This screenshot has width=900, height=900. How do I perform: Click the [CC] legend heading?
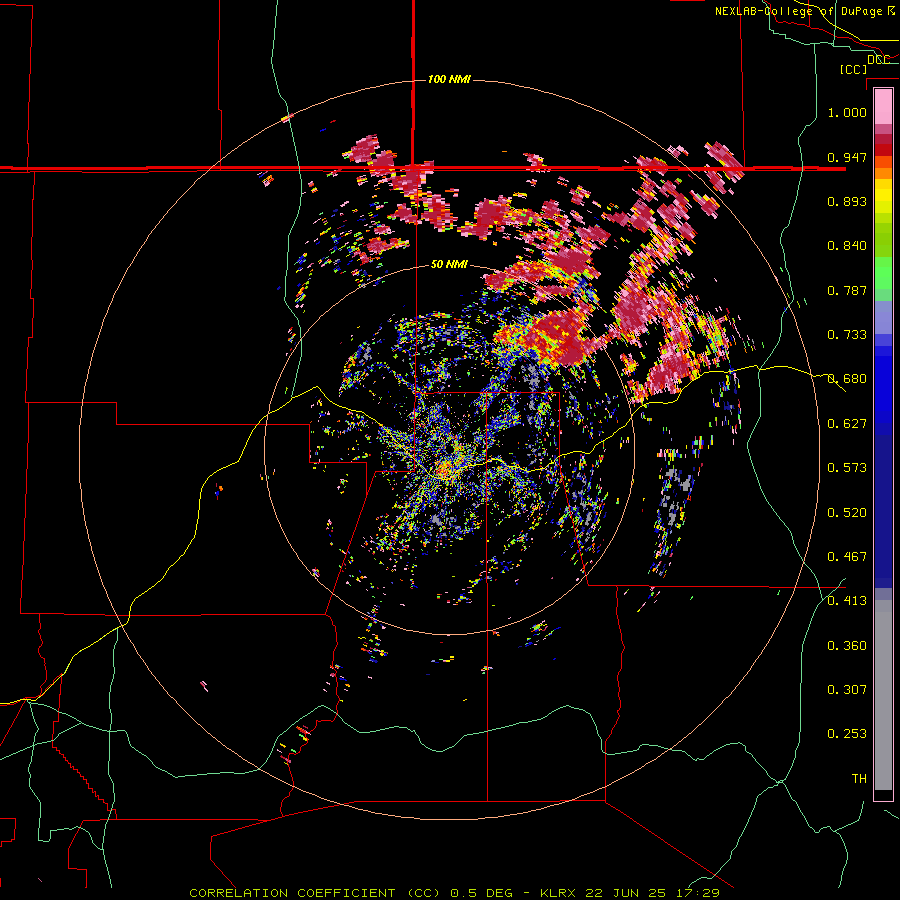(853, 69)
